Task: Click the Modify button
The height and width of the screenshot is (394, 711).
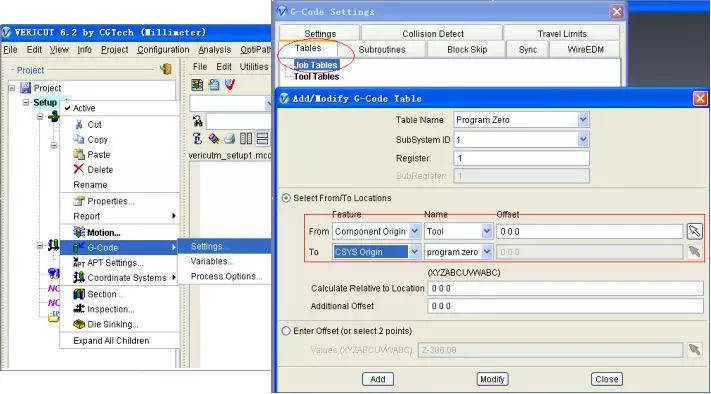Action: [492, 379]
